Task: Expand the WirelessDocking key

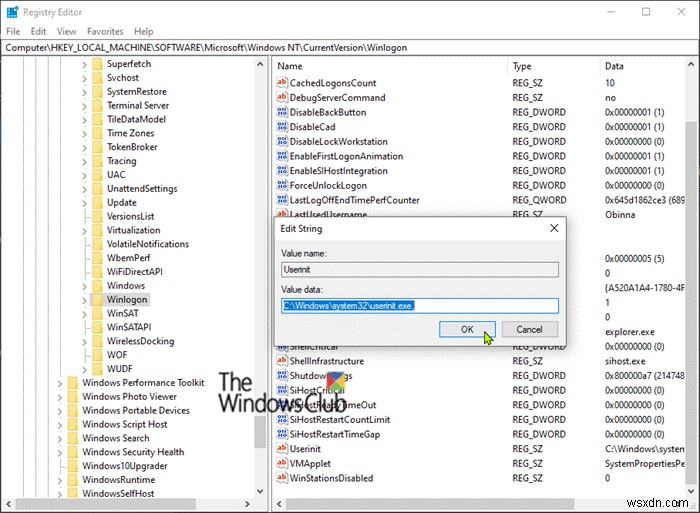Action: point(84,342)
